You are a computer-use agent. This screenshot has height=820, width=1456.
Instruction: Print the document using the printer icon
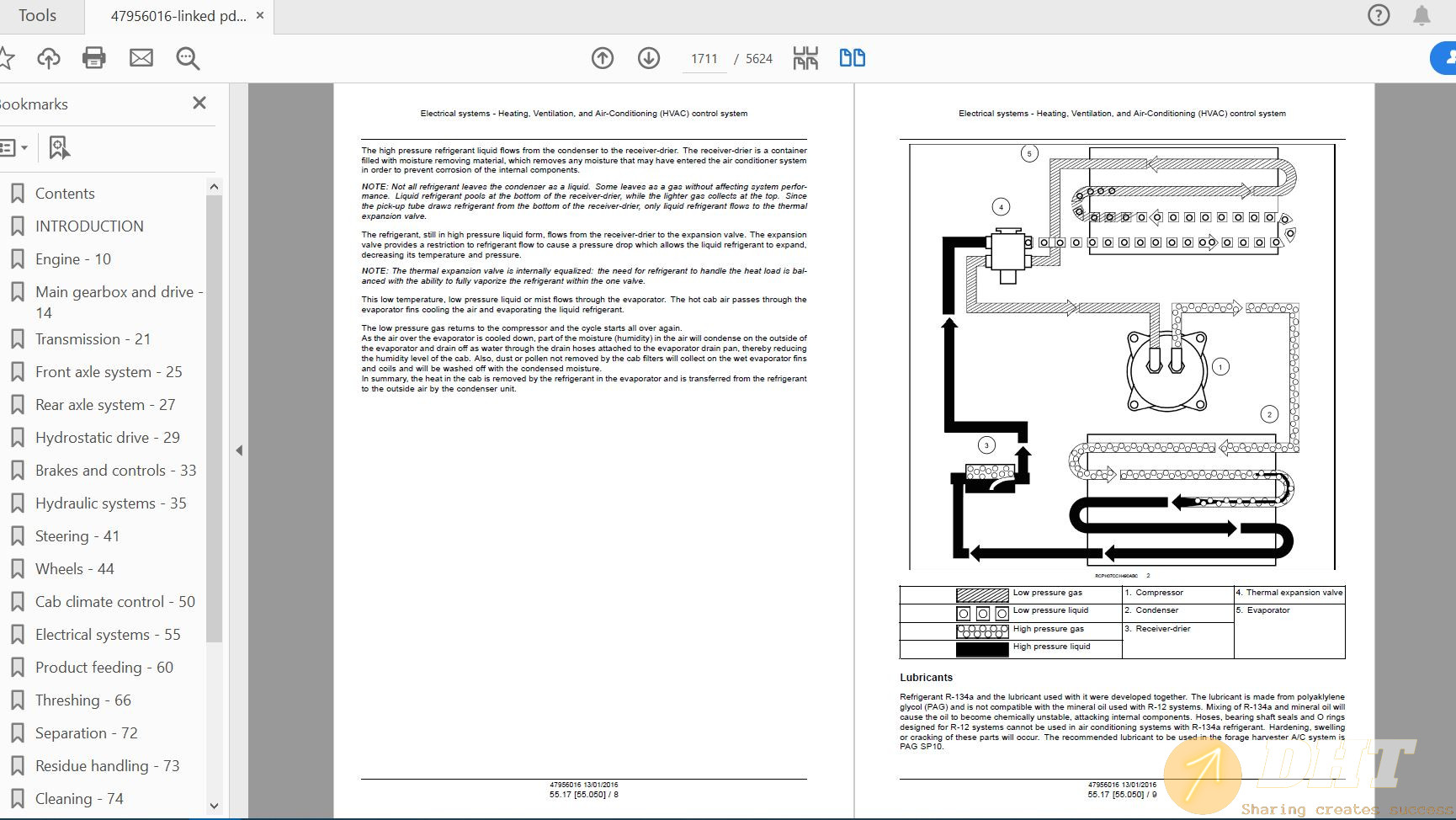[x=94, y=58]
